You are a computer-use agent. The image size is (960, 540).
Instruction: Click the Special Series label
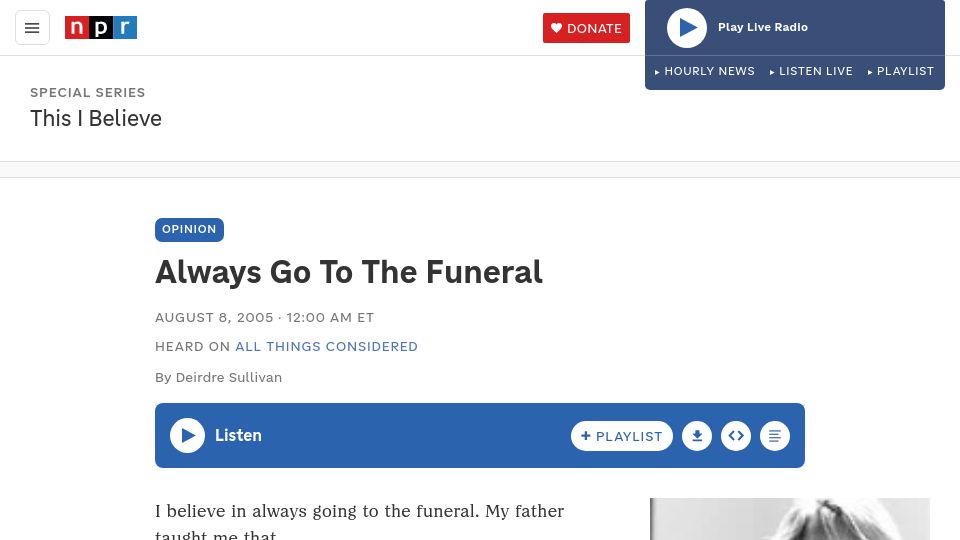[x=88, y=92]
